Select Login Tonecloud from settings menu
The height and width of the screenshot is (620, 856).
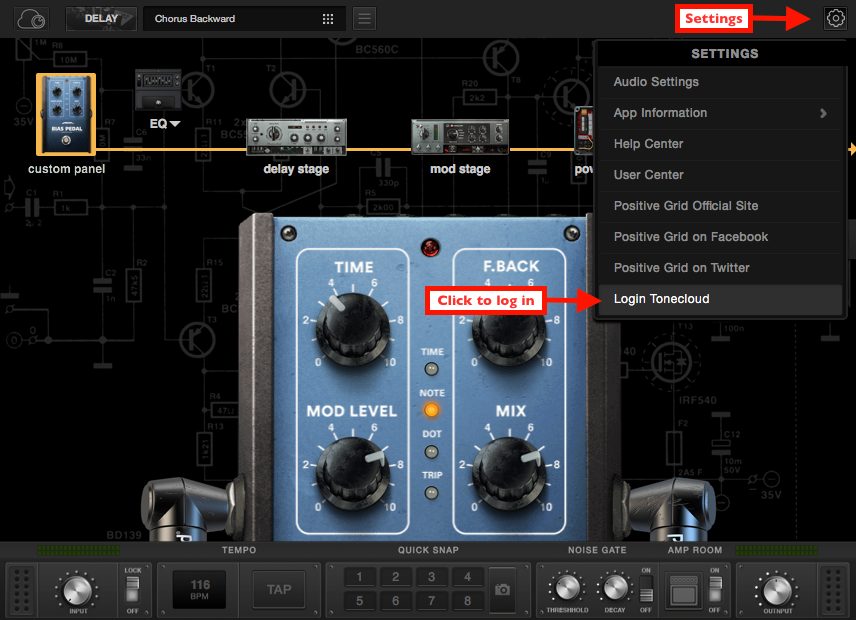(x=661, y=299)
